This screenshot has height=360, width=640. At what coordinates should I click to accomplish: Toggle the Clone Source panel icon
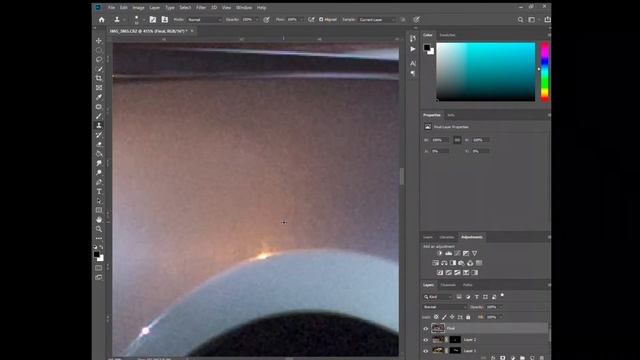point(164,20)
